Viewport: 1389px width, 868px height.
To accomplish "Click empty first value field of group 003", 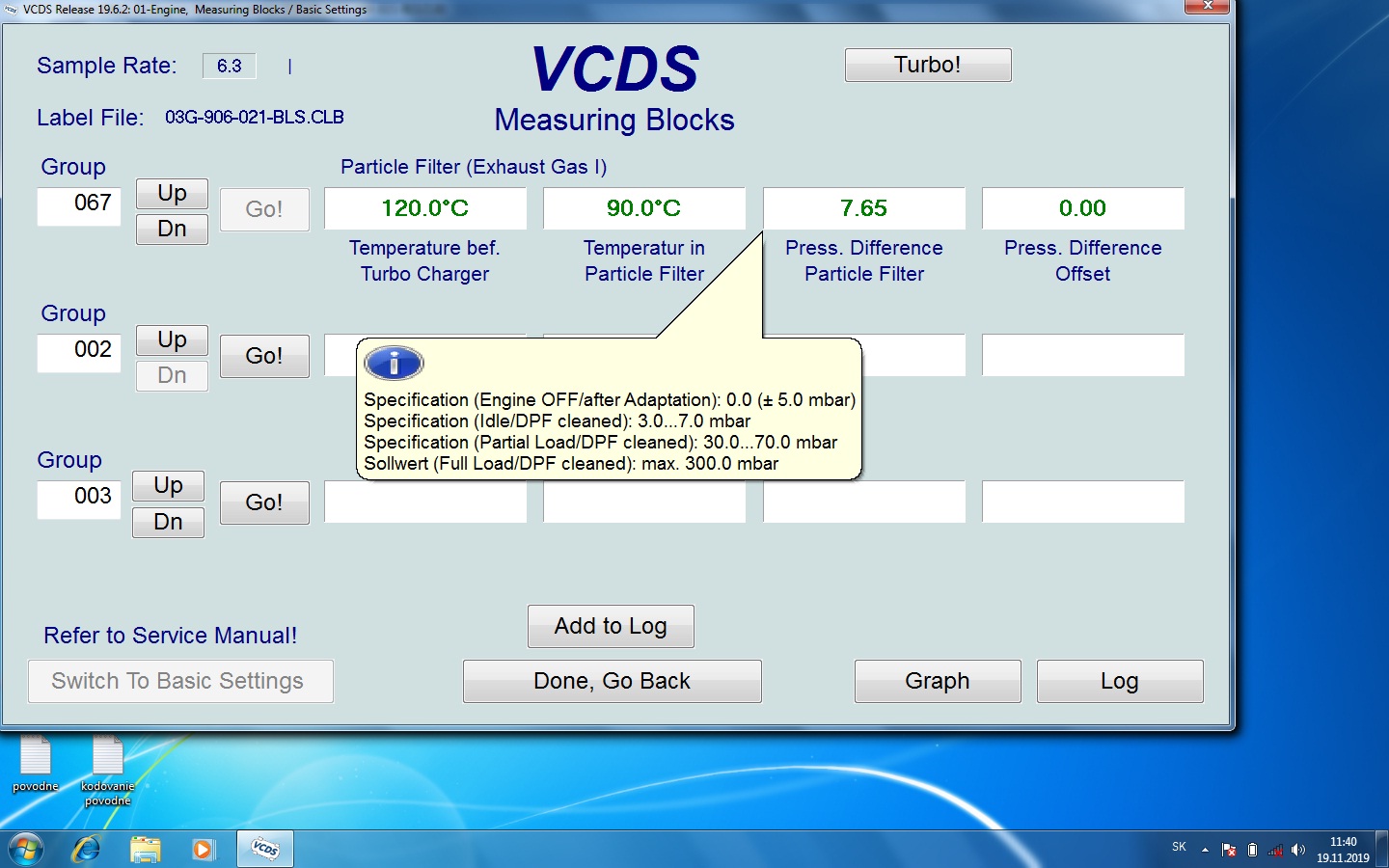I will point(425,502).
